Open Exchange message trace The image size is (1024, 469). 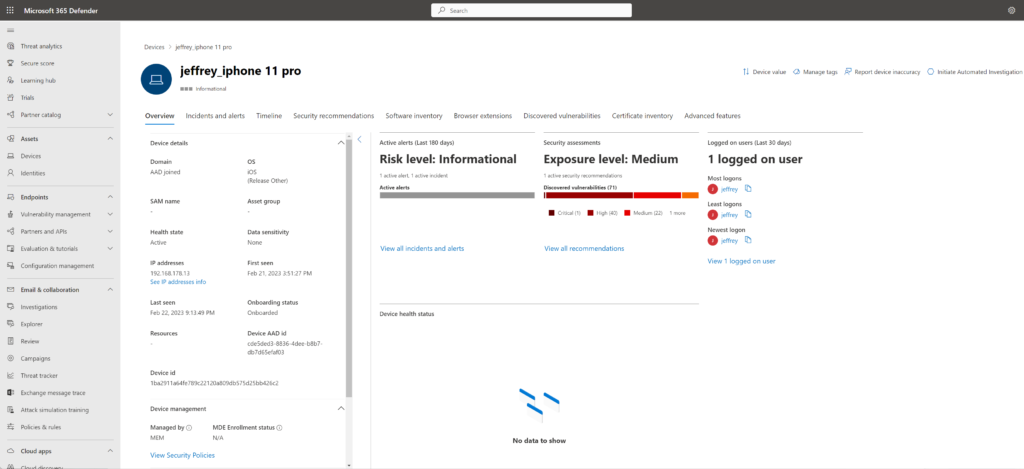tap(53, 393)
